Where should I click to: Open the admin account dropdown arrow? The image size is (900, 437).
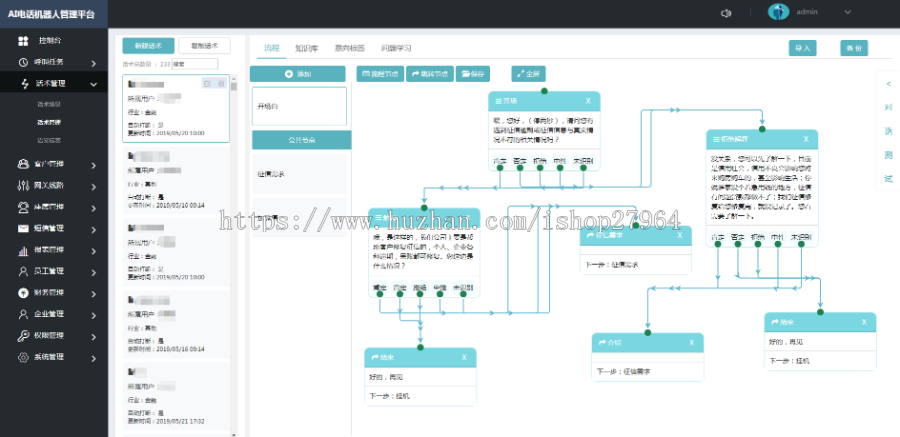tap(848, 13)
